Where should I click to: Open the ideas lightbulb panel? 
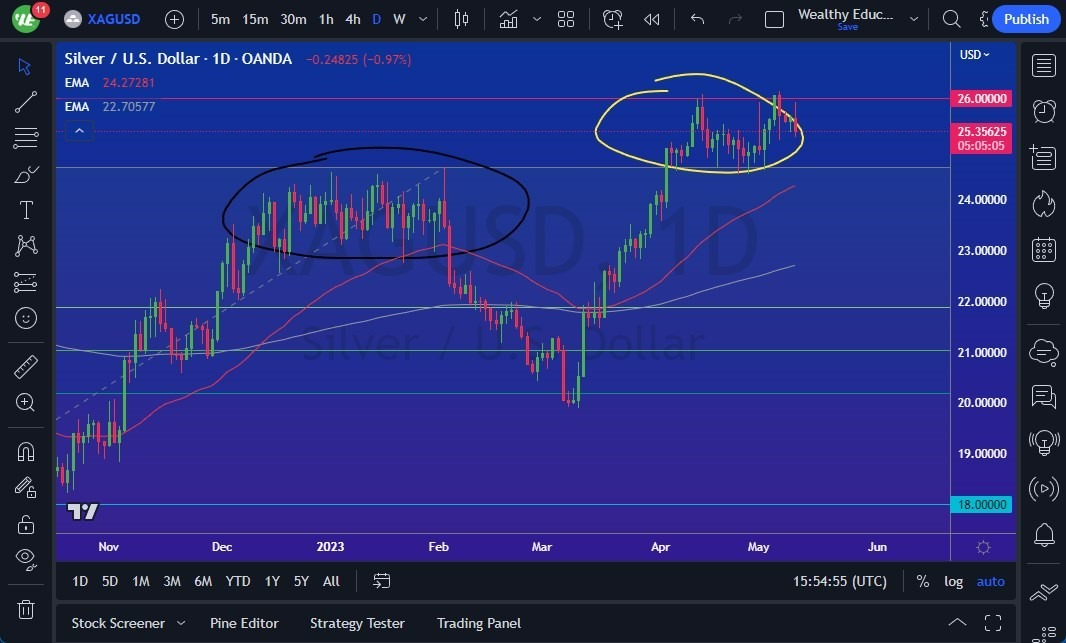tap(1044, 296)
